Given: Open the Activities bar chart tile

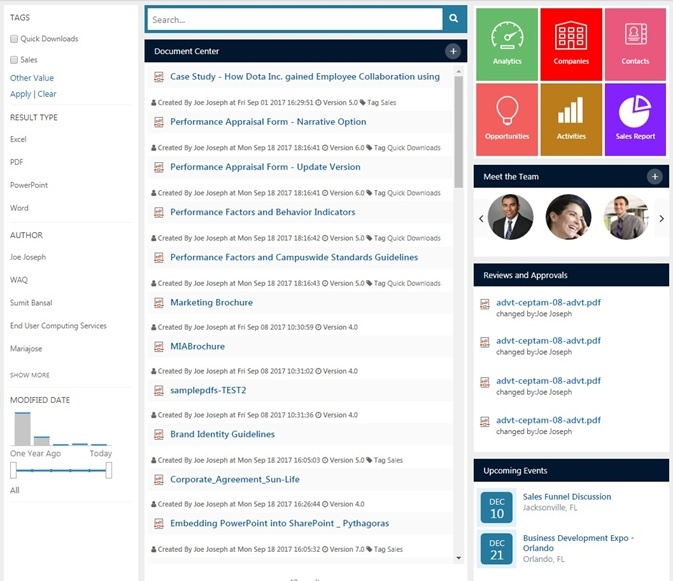Looking at the screenshot, I should [x=571, y=119].
